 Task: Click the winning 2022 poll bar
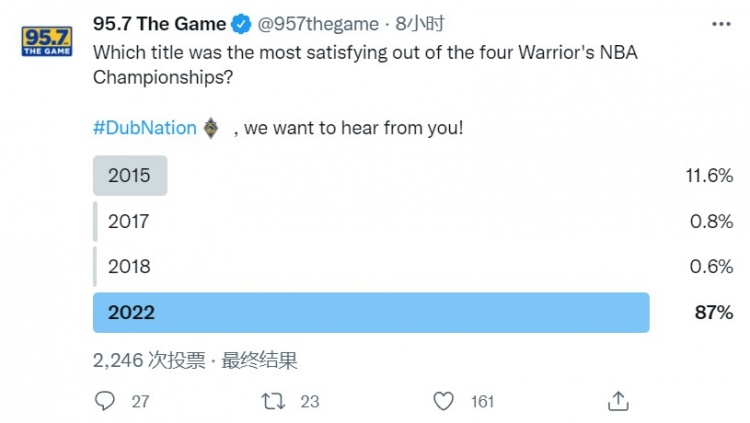[x=370, y=312]
